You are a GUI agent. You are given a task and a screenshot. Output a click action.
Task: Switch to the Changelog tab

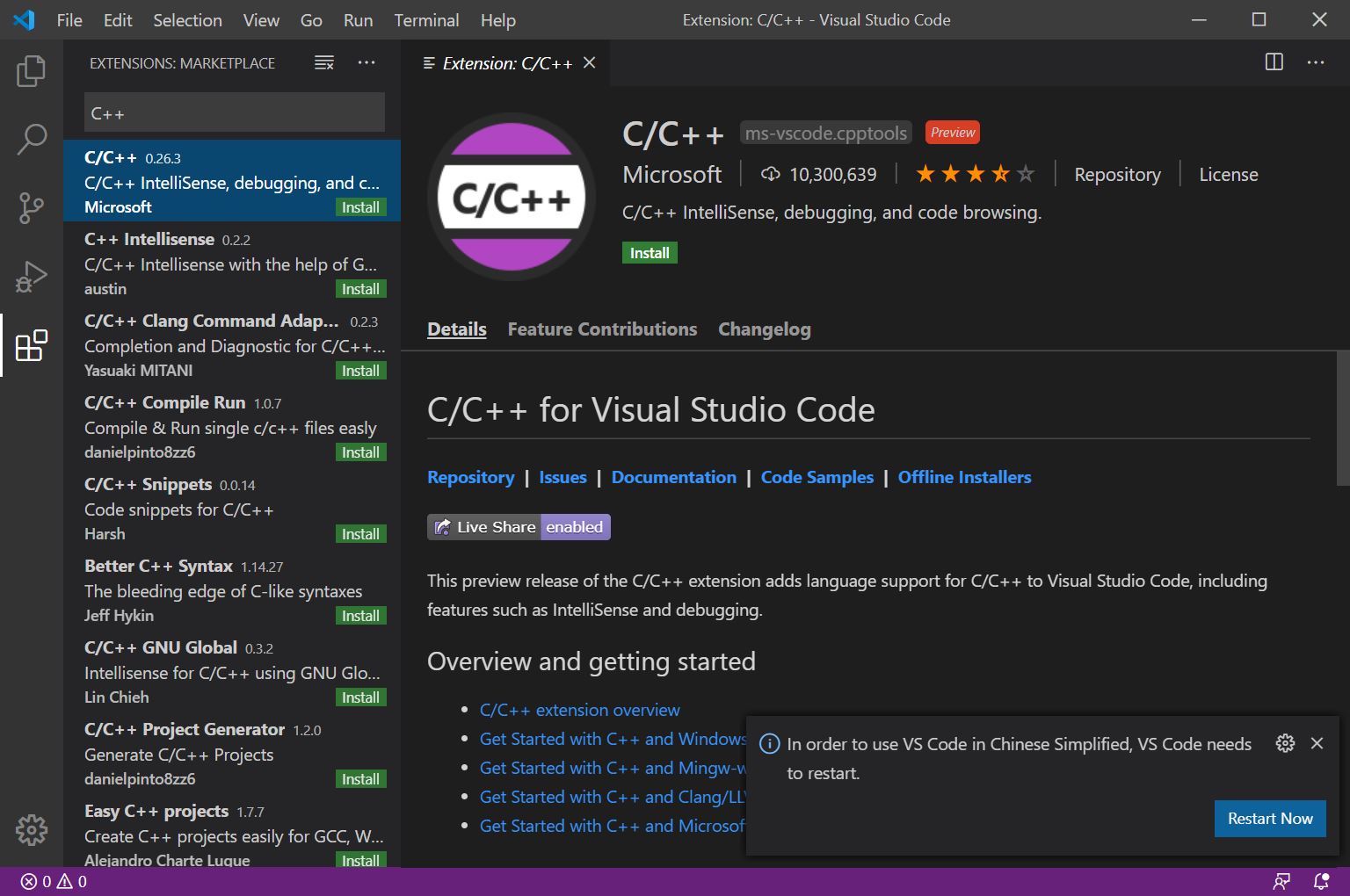tap(764, 329)
